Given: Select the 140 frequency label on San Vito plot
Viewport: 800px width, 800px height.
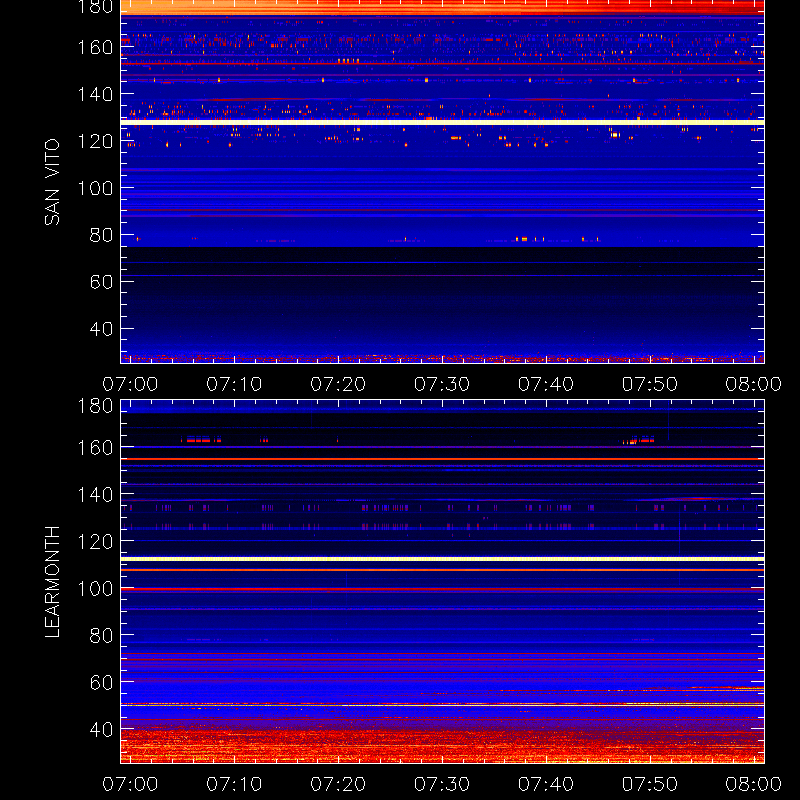Looking at the screenshot, I should tap(95, 94).
